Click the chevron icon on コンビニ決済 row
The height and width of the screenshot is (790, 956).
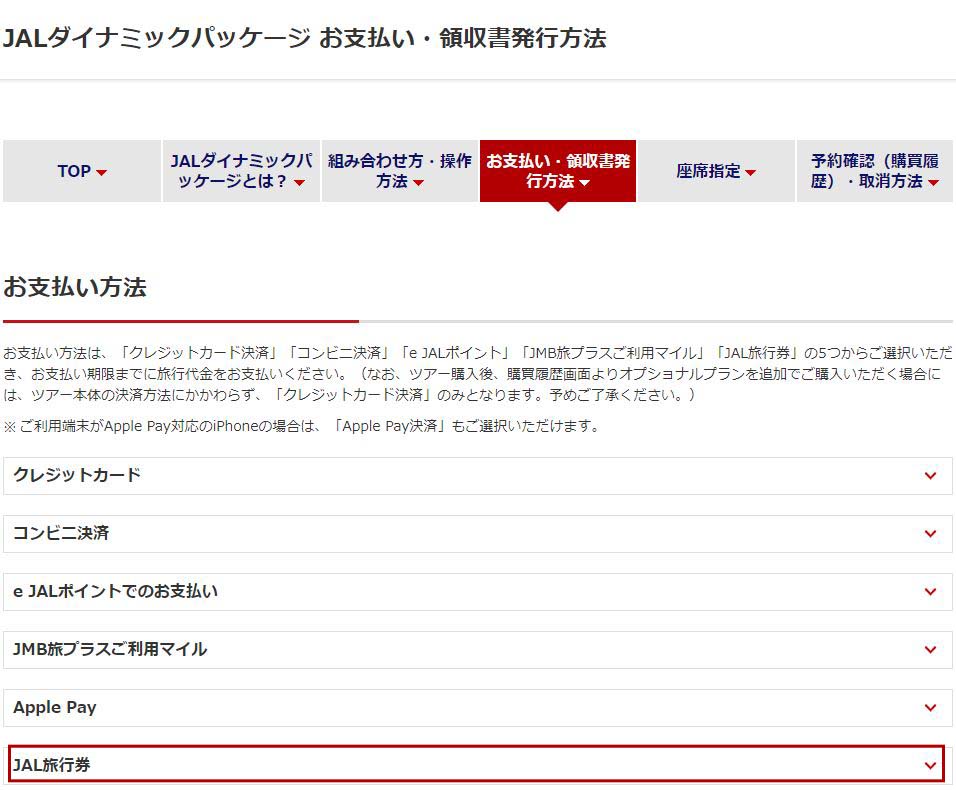pyautogui.click(x=930, y=534)
